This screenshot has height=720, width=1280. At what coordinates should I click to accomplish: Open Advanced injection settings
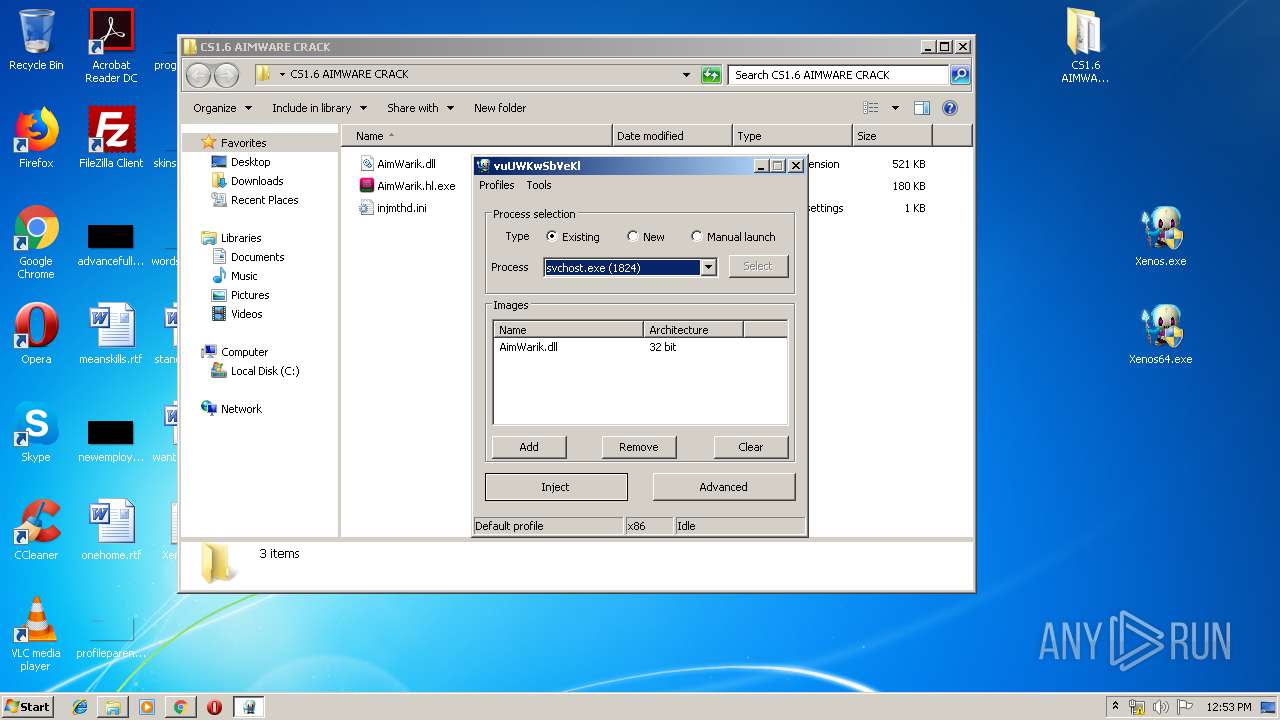[x=724, y=487]
